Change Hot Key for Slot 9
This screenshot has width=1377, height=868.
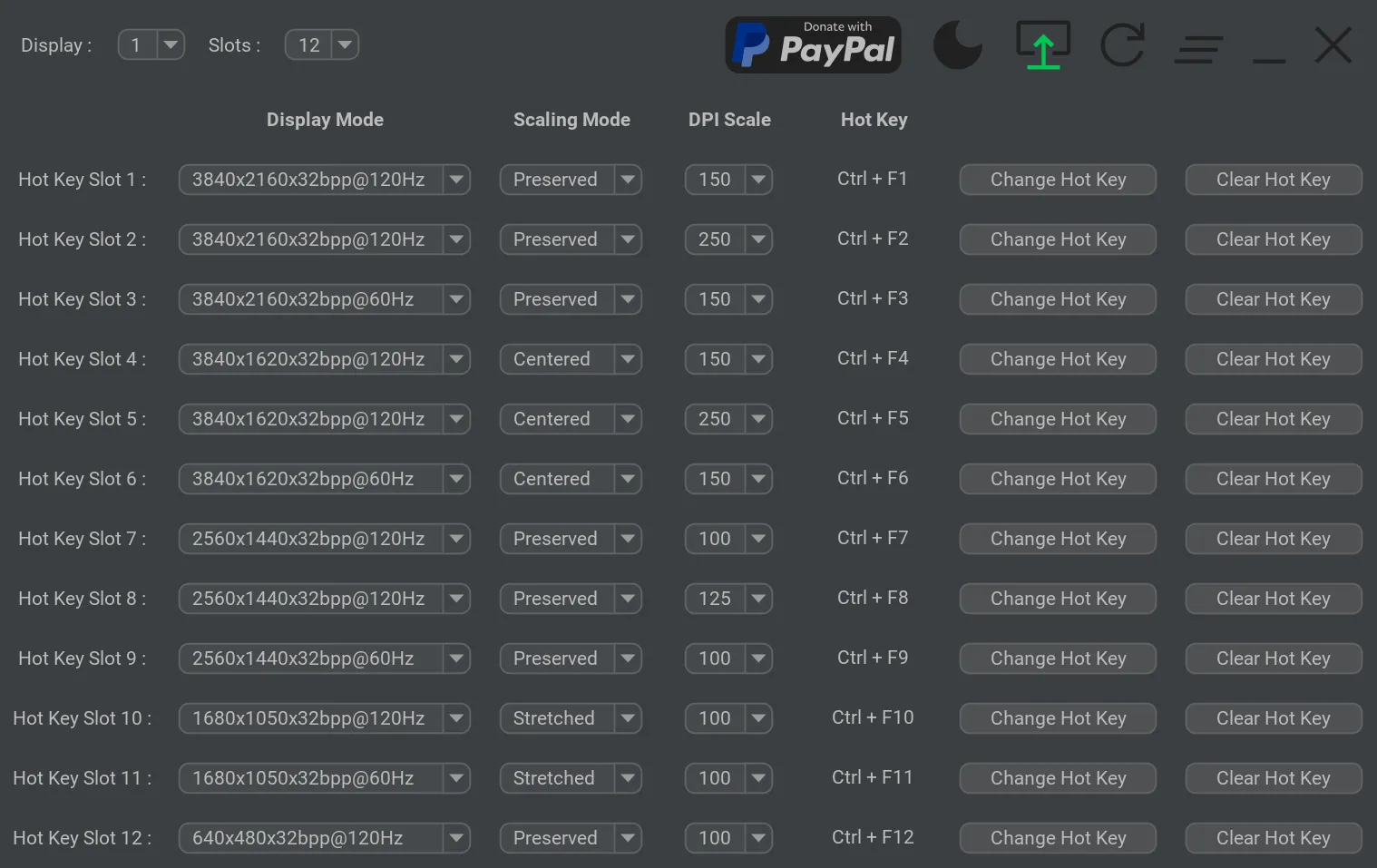coord(1057,658)
